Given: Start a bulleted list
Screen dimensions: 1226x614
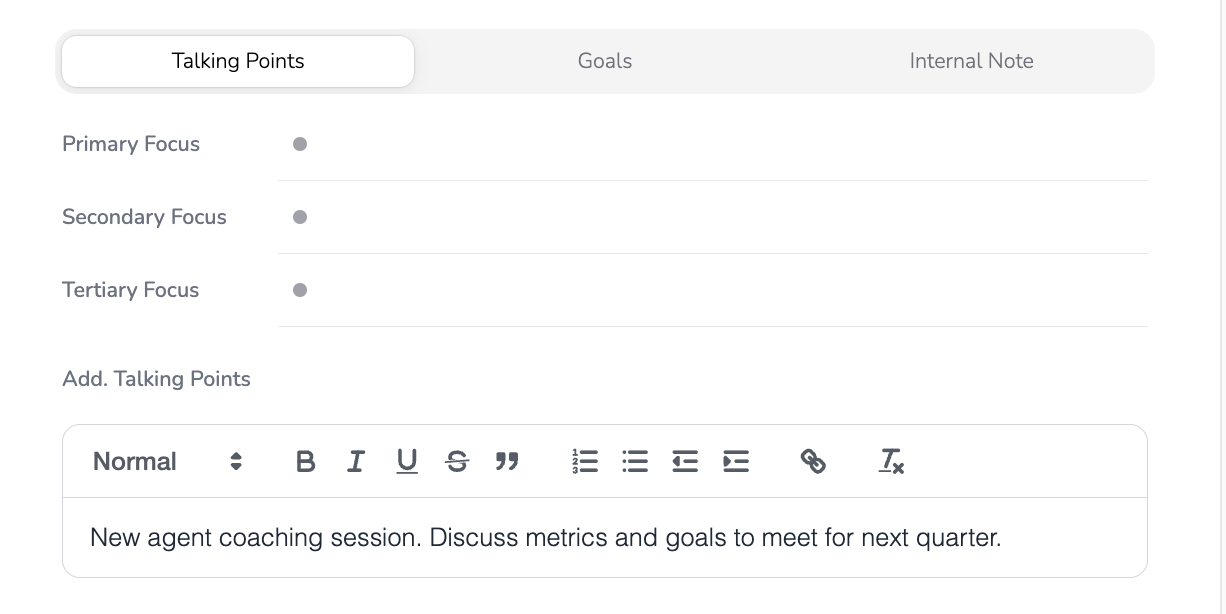Looking at the screenshot, I should point(635,461).
